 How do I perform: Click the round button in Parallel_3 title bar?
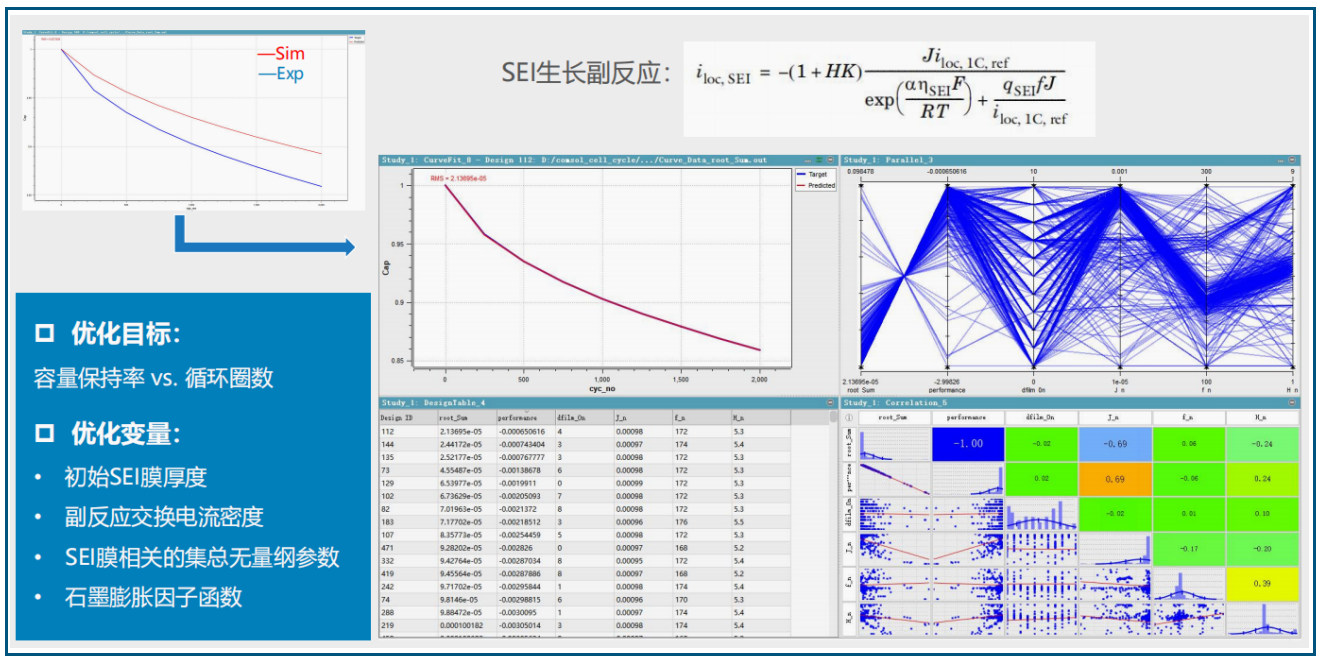[1294, 160]
